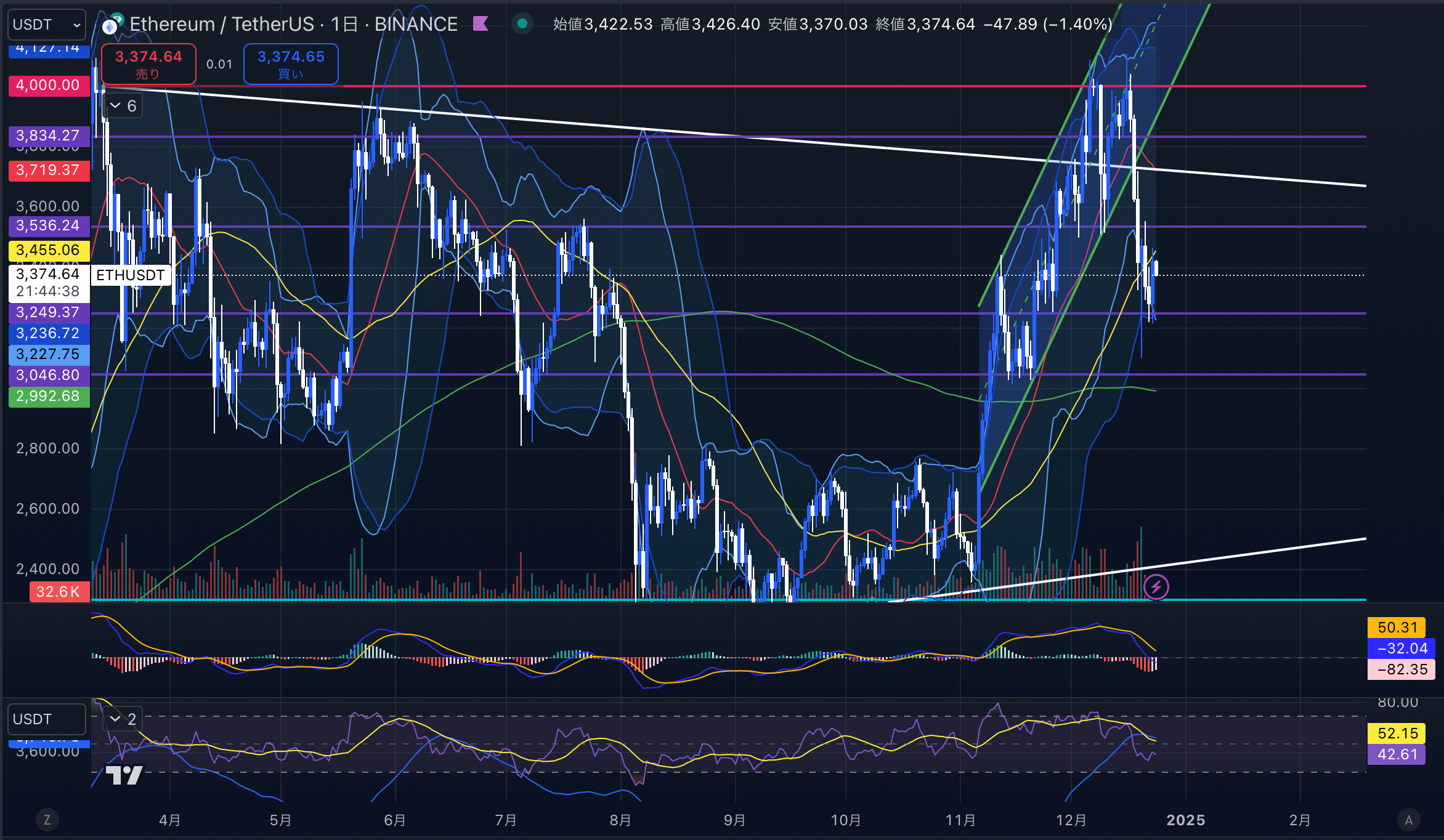Click the TradingView logo in the lower pane

[x=124, y=775]
